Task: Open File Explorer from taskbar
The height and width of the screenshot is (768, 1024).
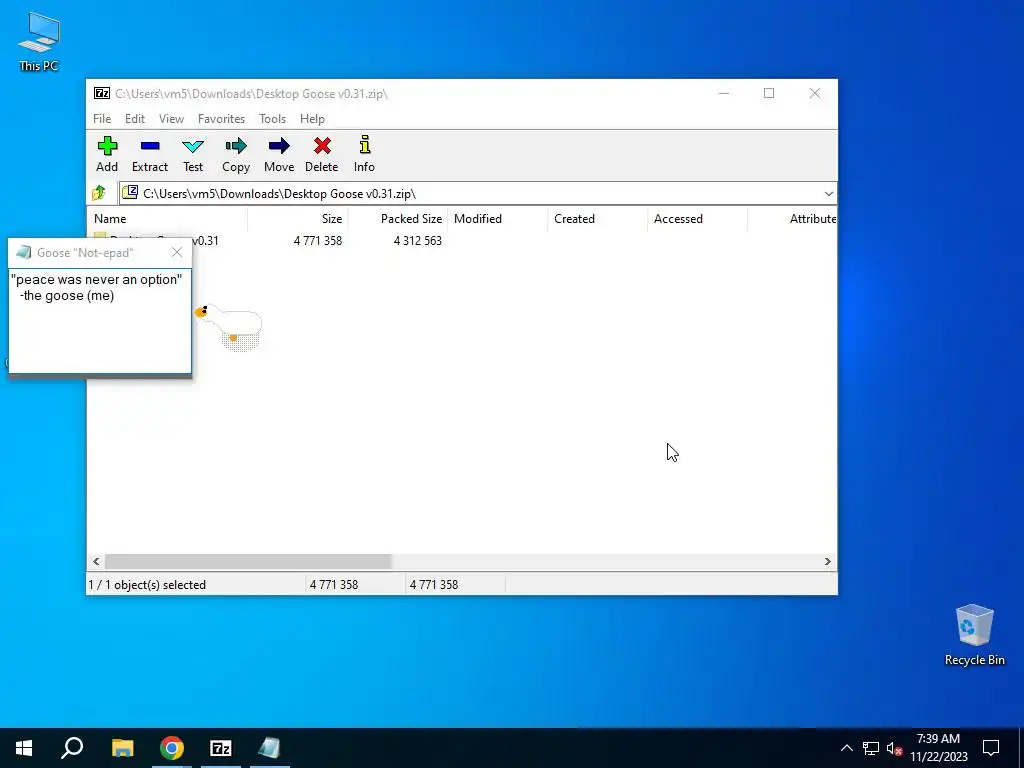Action: click(122, 748)
